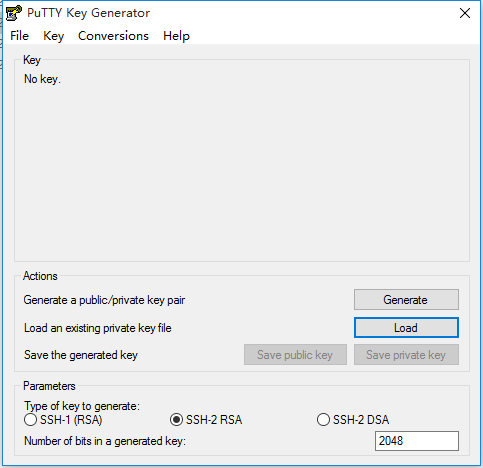Select the SSH-1 (RSA) key type

tap(63, 420)
